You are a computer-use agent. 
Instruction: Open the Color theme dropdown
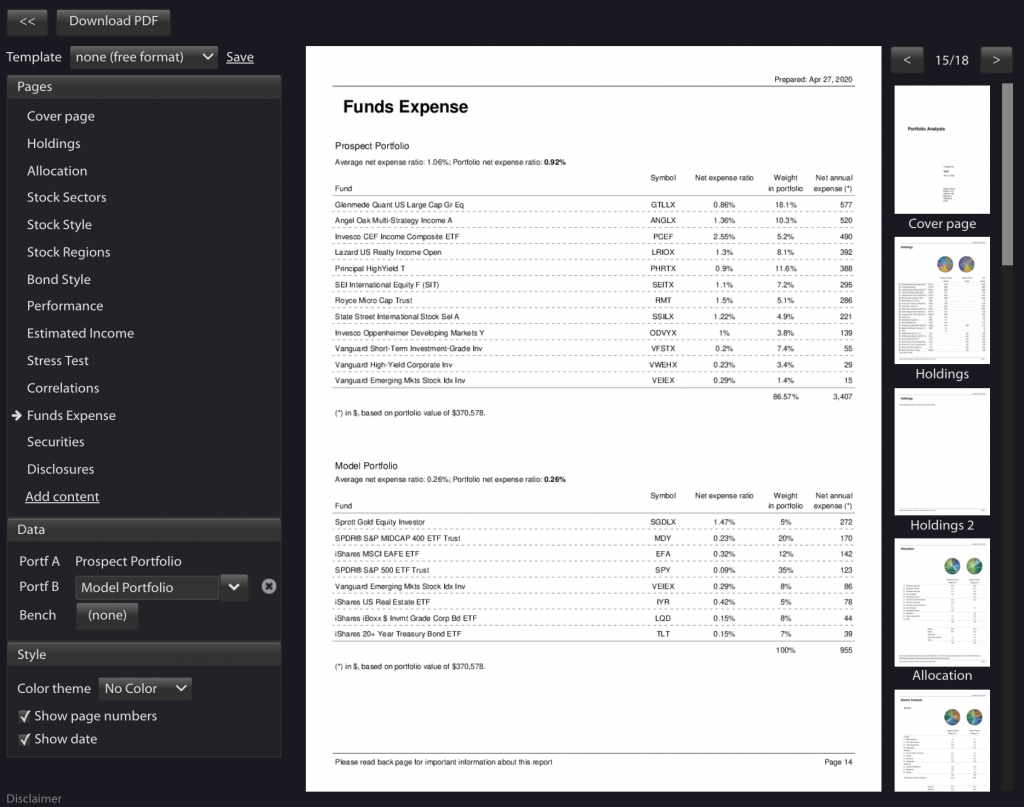[145, 688]
